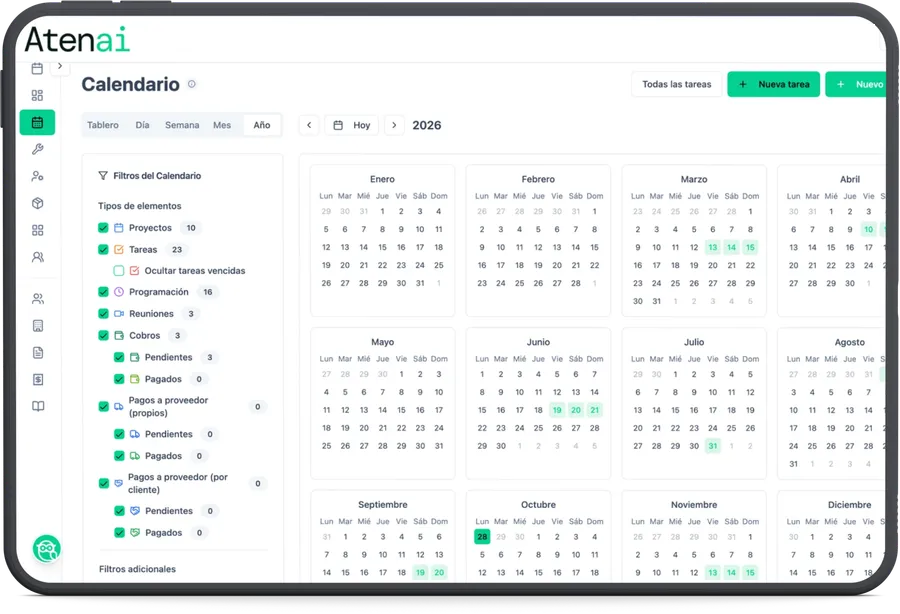Enable Ocultar tareas vencidas checkbox
Image resolution: width=900 pixels, height=614 pixels.
[119, 271]
